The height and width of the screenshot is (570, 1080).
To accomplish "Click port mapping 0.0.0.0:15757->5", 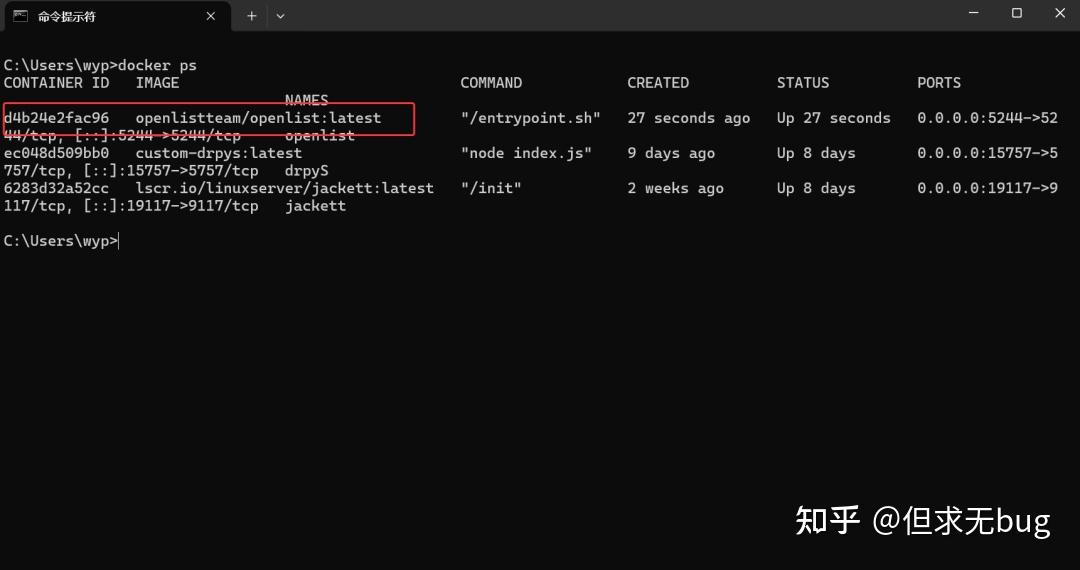I will [x=987, y=153].
